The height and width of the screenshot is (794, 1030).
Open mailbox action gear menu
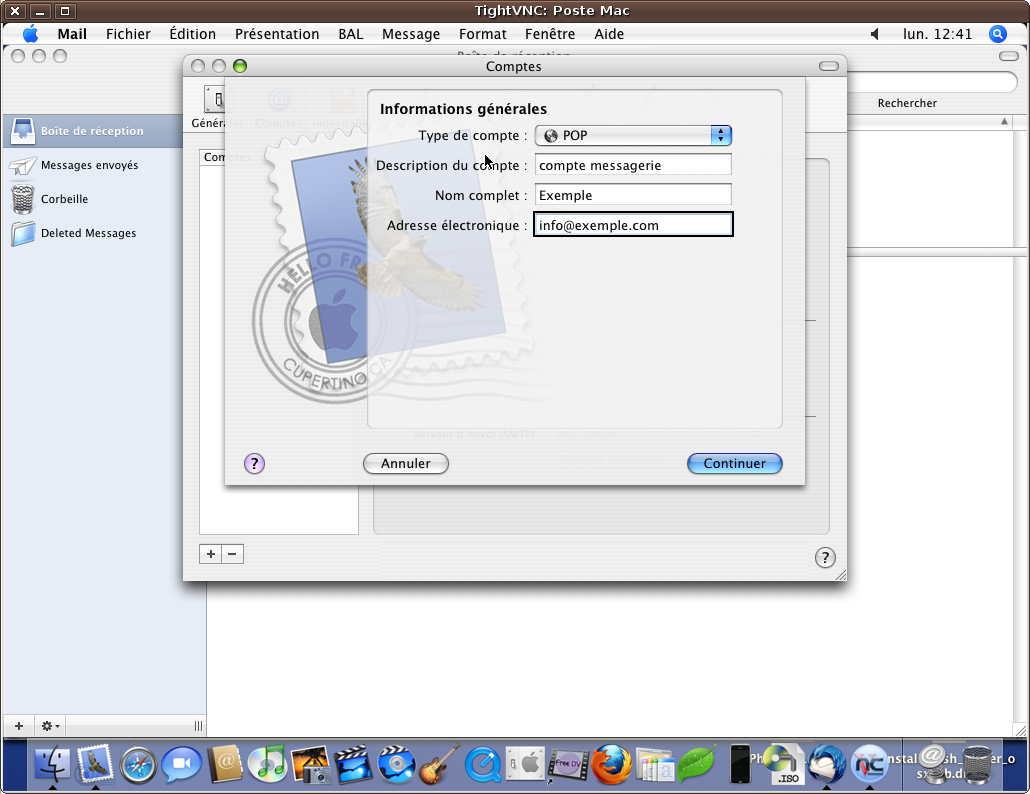click(50, 726)
